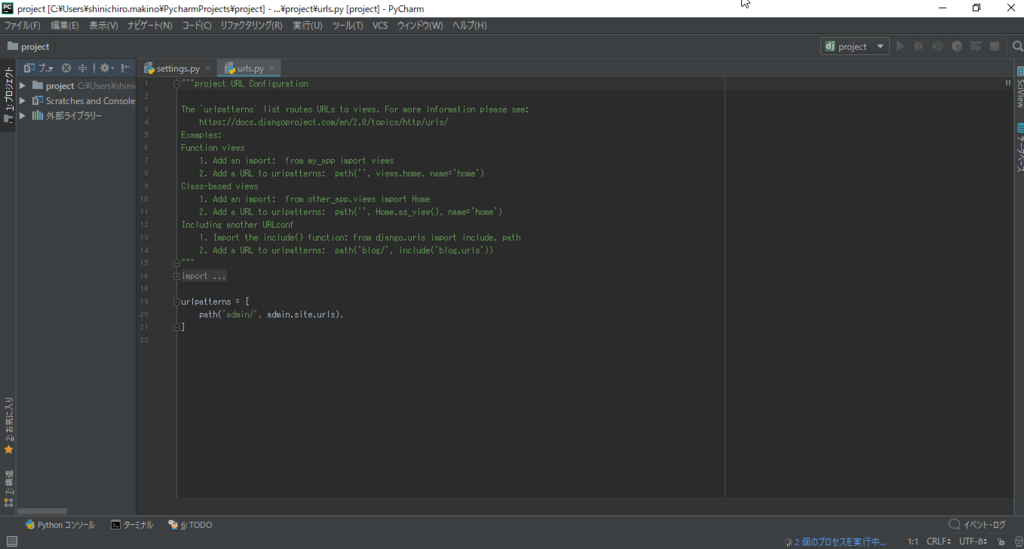Click the inspector profile icon in status bar
This screenshot has width=1024, height=549.
pyautogui.click(x=1019, y=542)
